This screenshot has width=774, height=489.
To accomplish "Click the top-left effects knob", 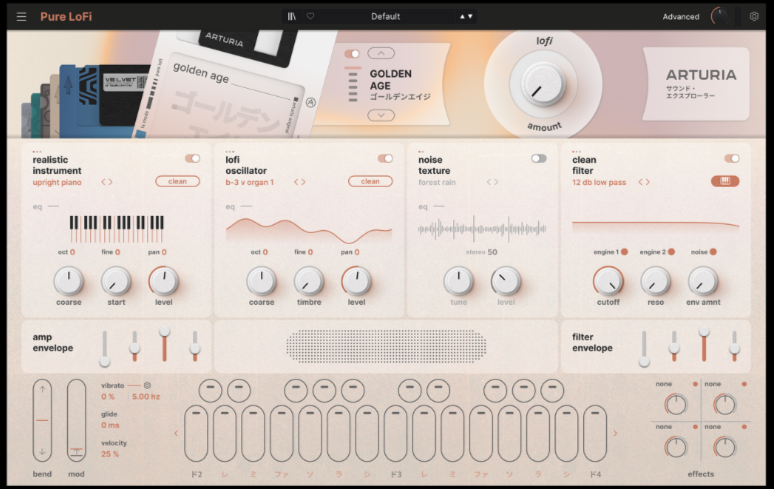I will tap(676, 405).
